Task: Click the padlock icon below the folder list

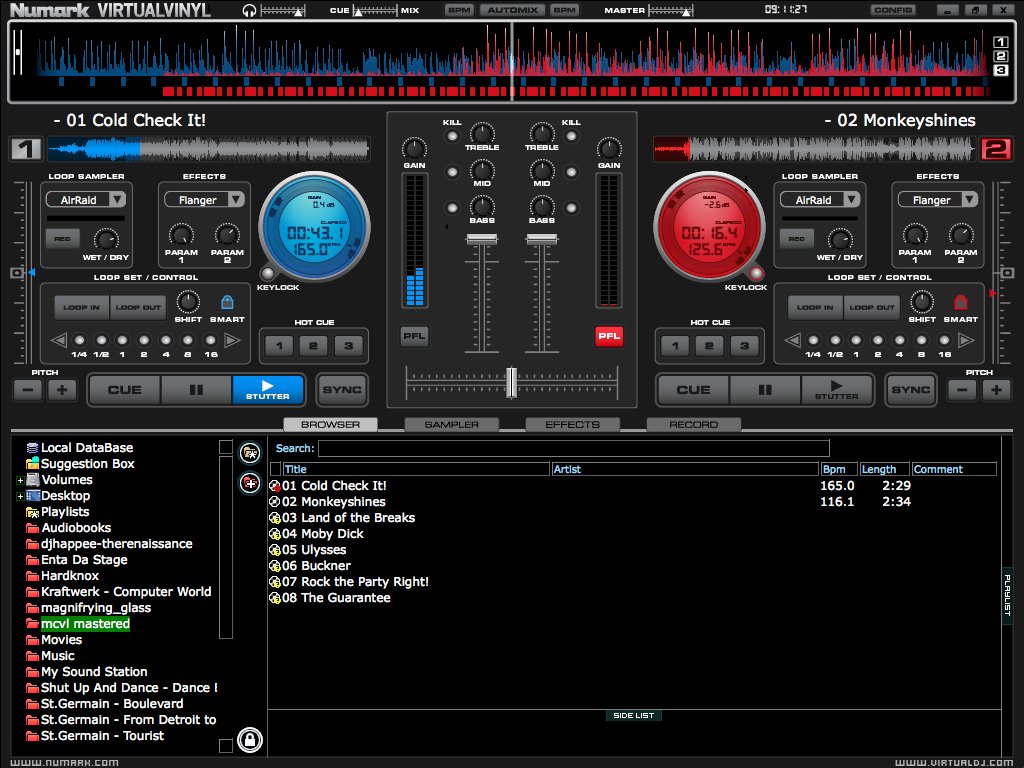Action: [x=250, y=740]
